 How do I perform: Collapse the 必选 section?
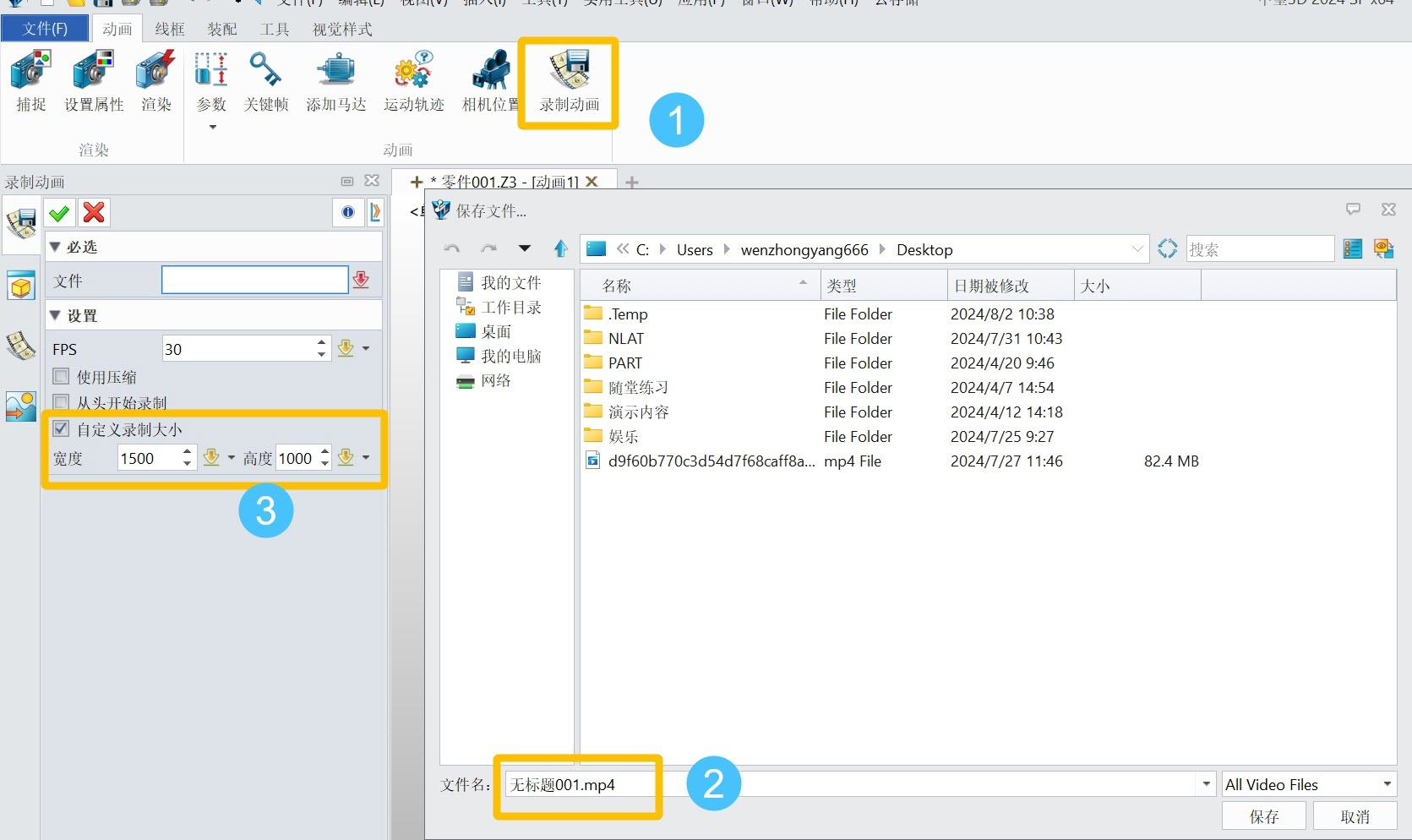coord(55,247)
